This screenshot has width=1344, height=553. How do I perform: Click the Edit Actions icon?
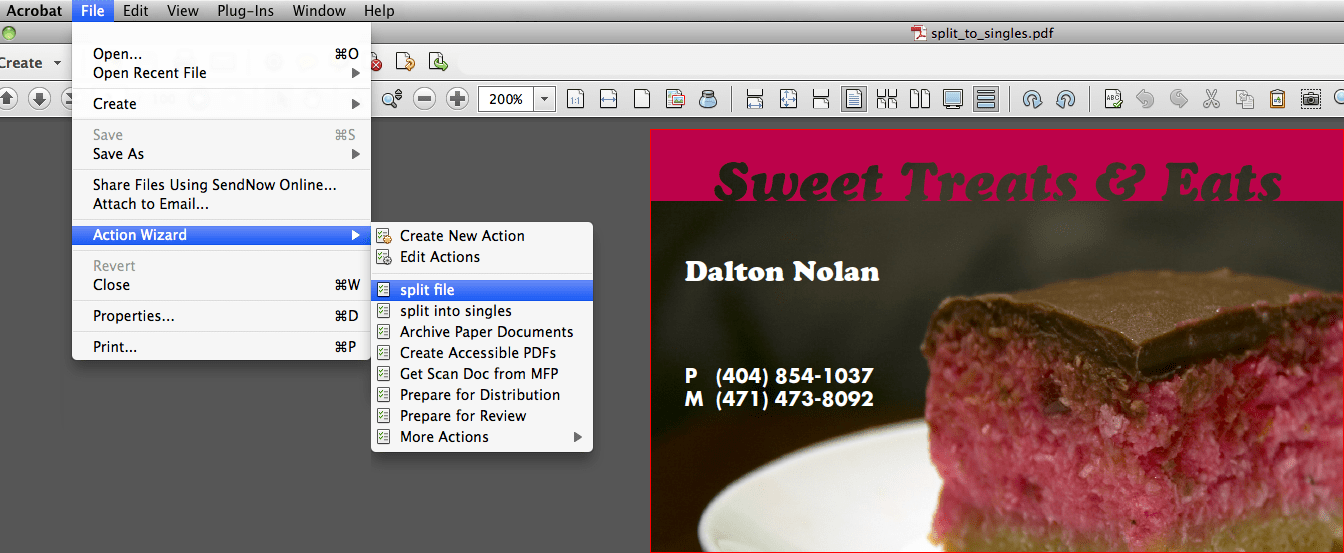click(x=384, y=257)
